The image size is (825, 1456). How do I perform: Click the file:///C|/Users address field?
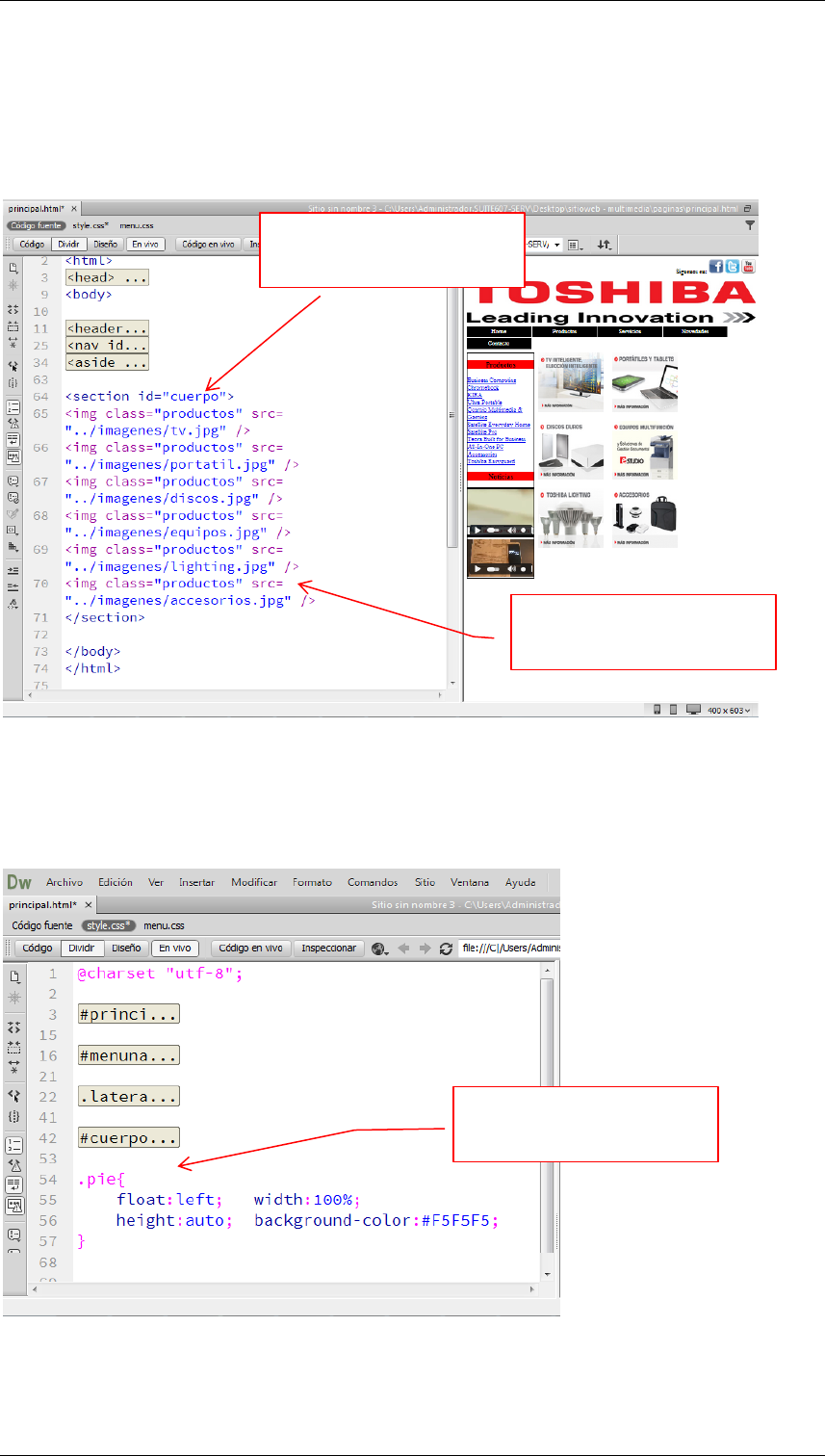pos(510,949)
